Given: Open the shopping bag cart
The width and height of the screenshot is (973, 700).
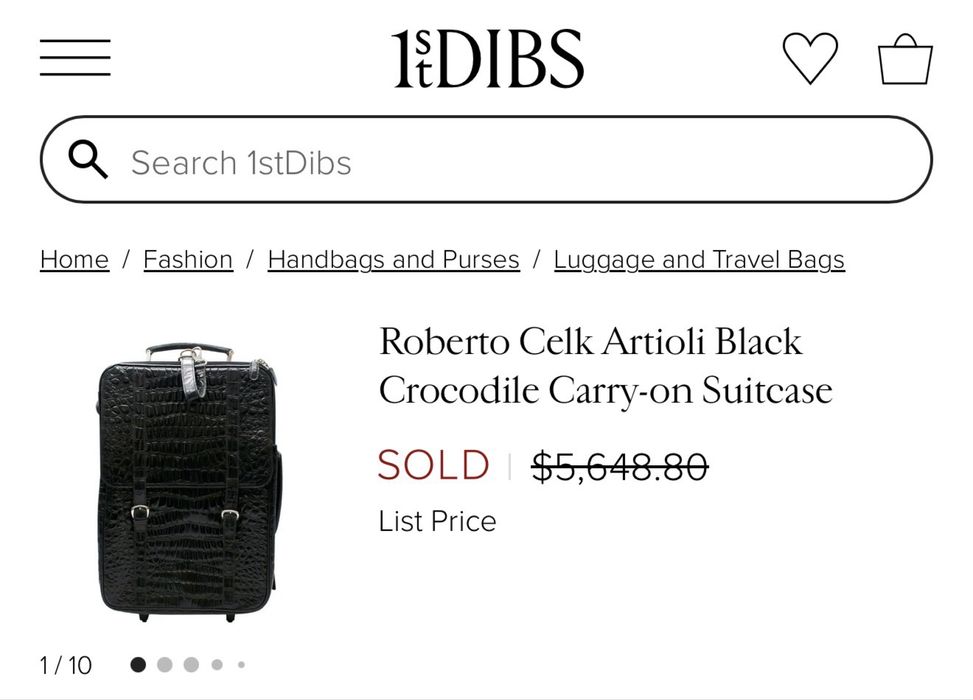Looking at the screenshot, I should point(905,59).
